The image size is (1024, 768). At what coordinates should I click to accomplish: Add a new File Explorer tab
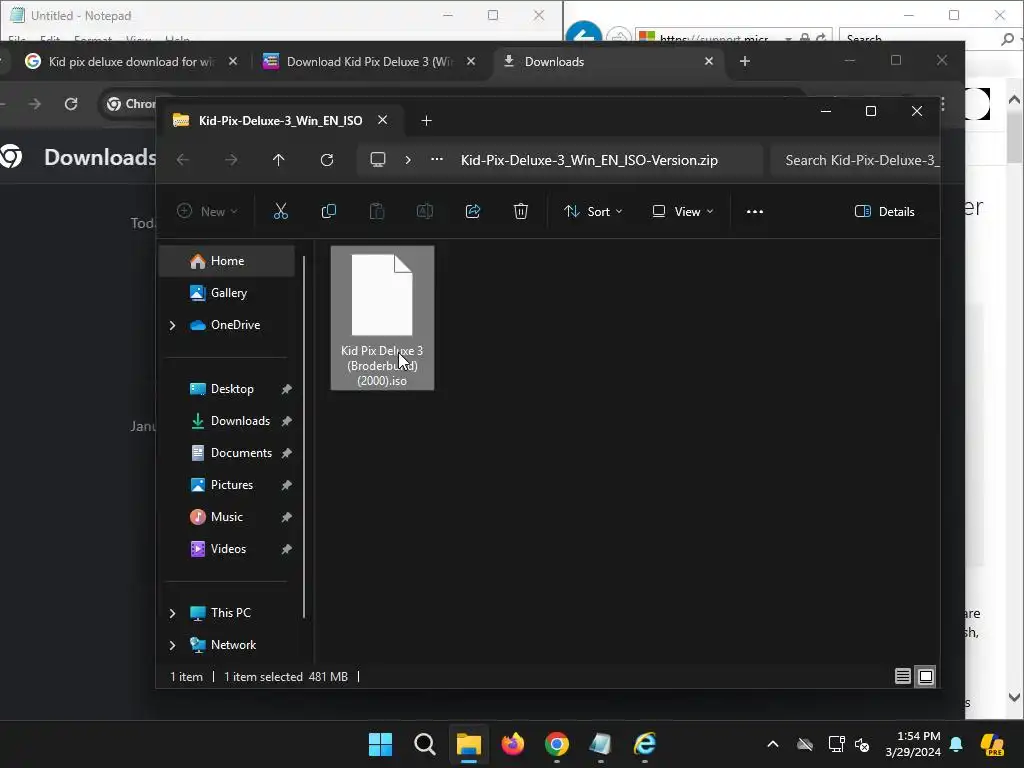point(426,121)
